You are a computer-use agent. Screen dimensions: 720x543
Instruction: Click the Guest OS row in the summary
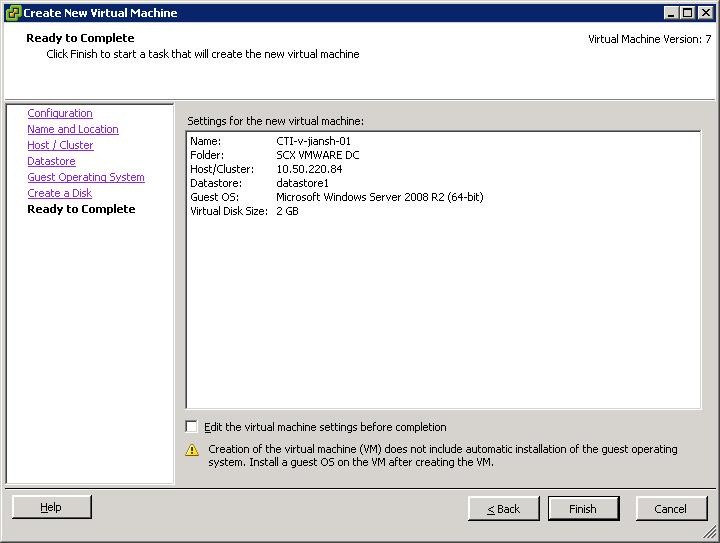[379, 198]
